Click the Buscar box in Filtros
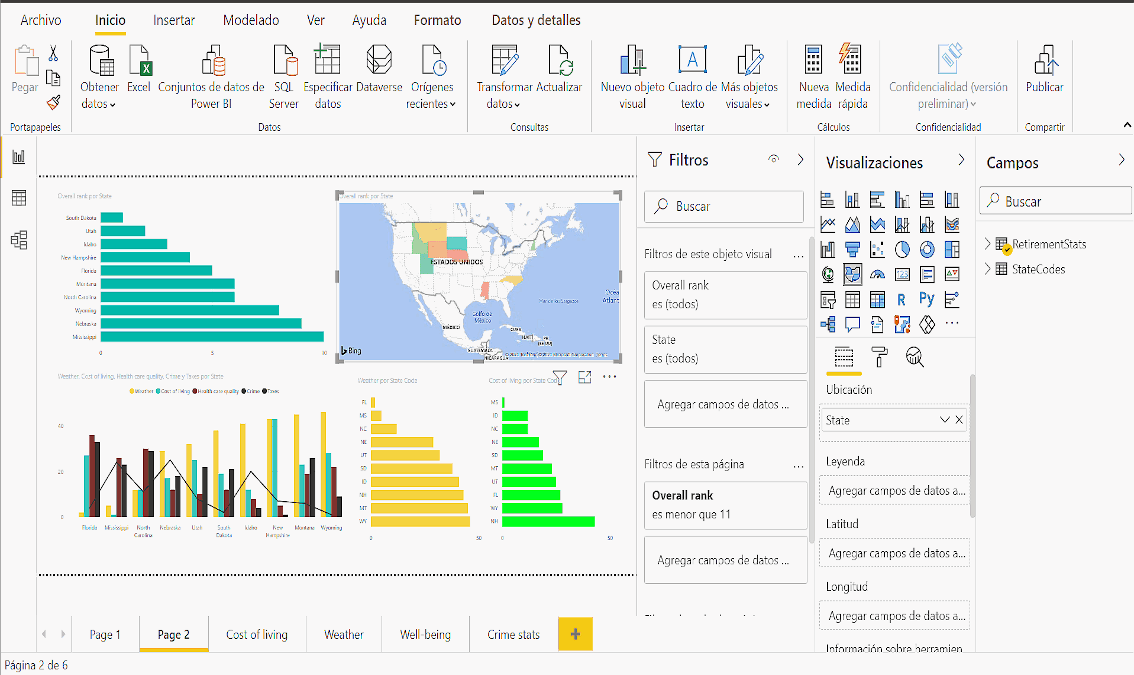 [x=724, y=206]
